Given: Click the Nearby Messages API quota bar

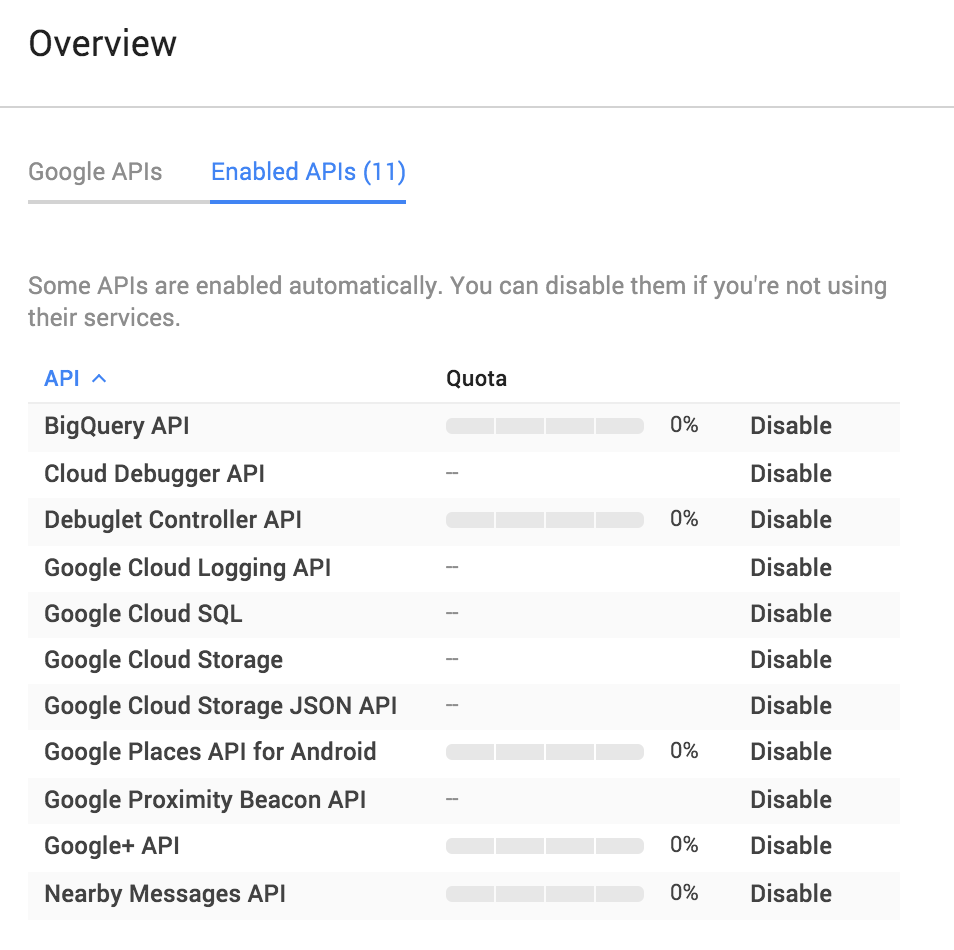Looking at the screenshot, I should (x=545, y=894).
